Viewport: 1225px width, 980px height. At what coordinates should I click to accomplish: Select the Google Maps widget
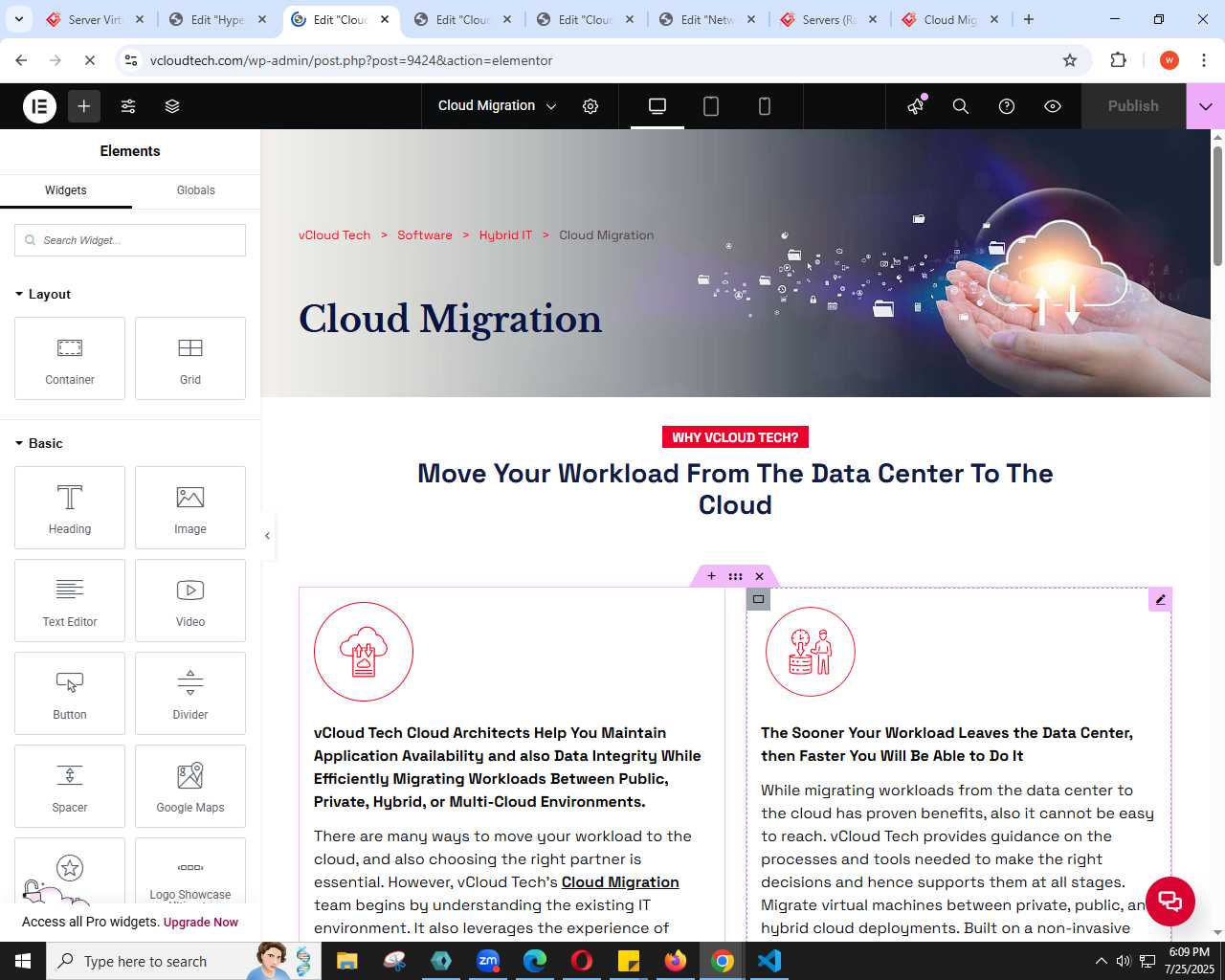[x=190, y=787]
